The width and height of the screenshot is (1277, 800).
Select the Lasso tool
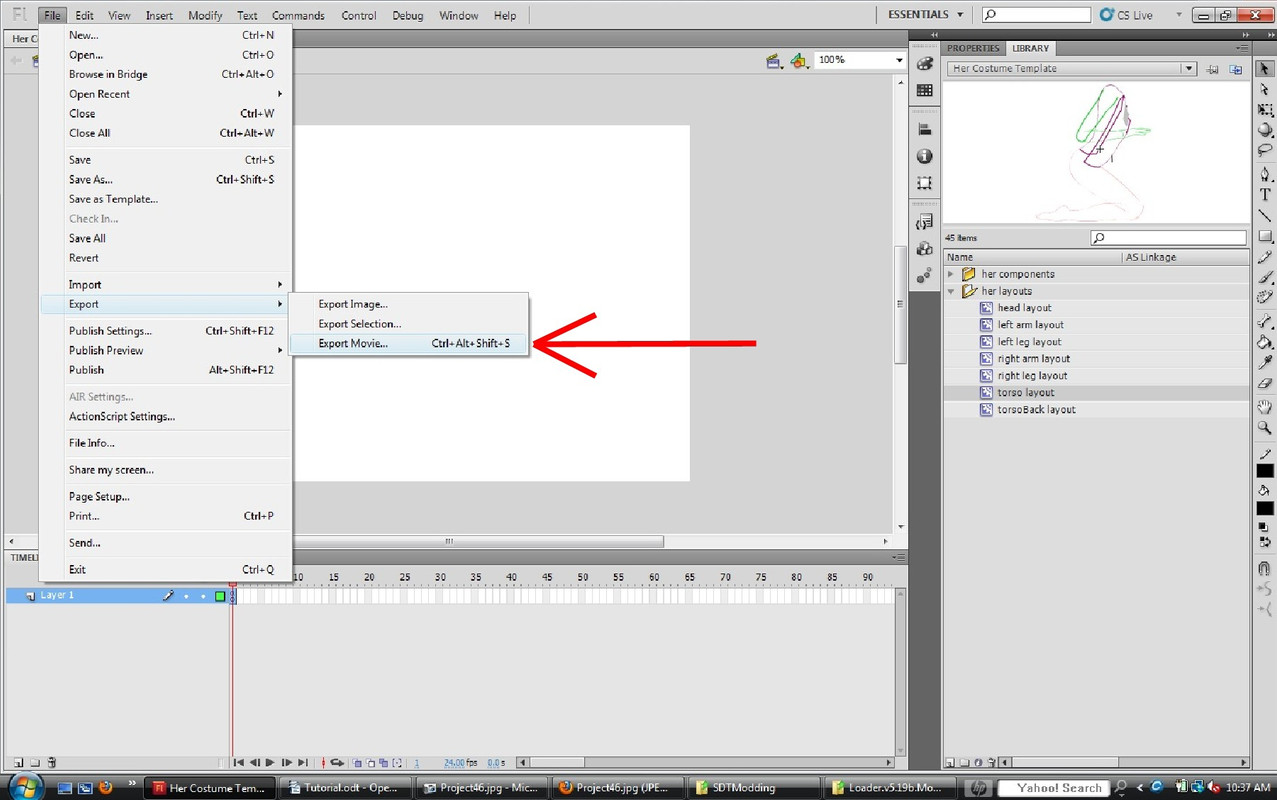pos(1265,150)
